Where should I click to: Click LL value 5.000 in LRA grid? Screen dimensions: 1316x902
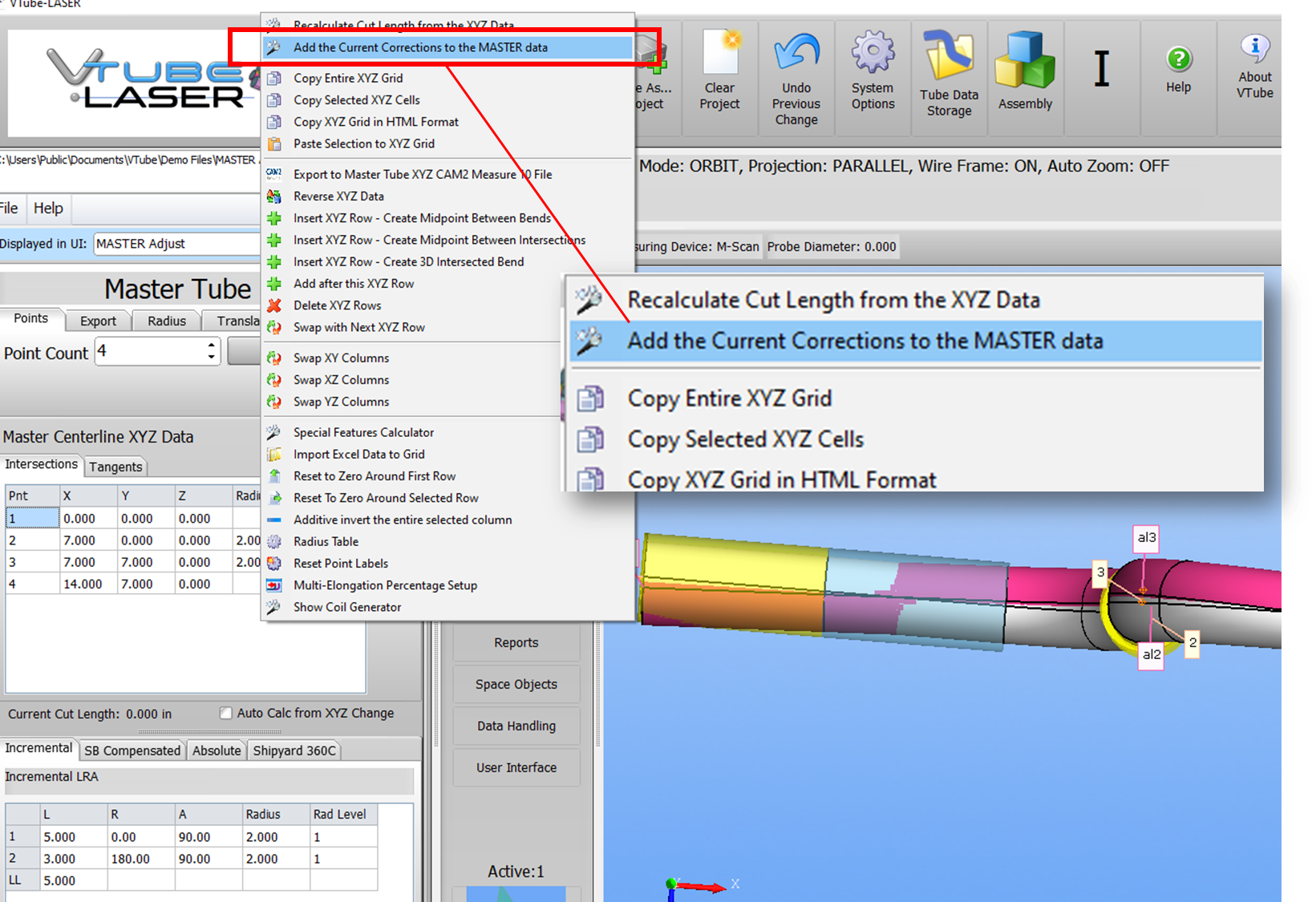74,880
